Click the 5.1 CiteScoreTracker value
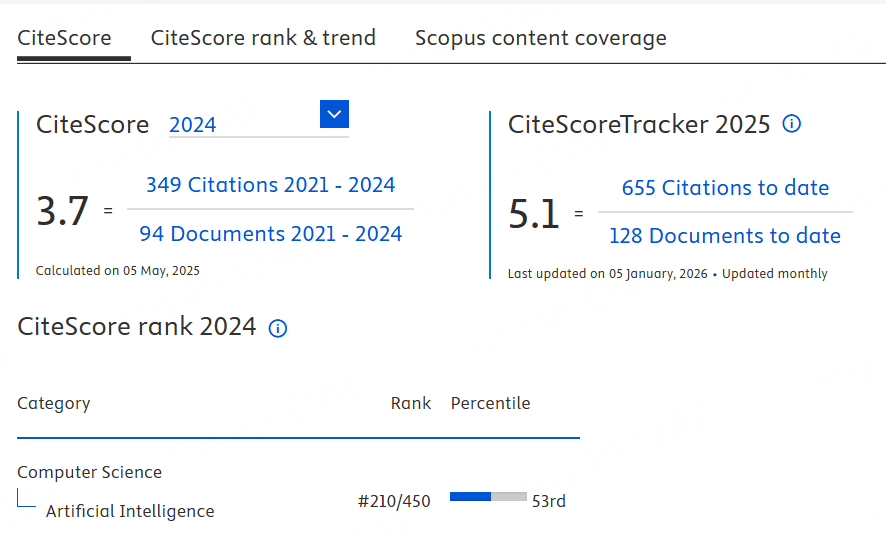 (534, 213)
